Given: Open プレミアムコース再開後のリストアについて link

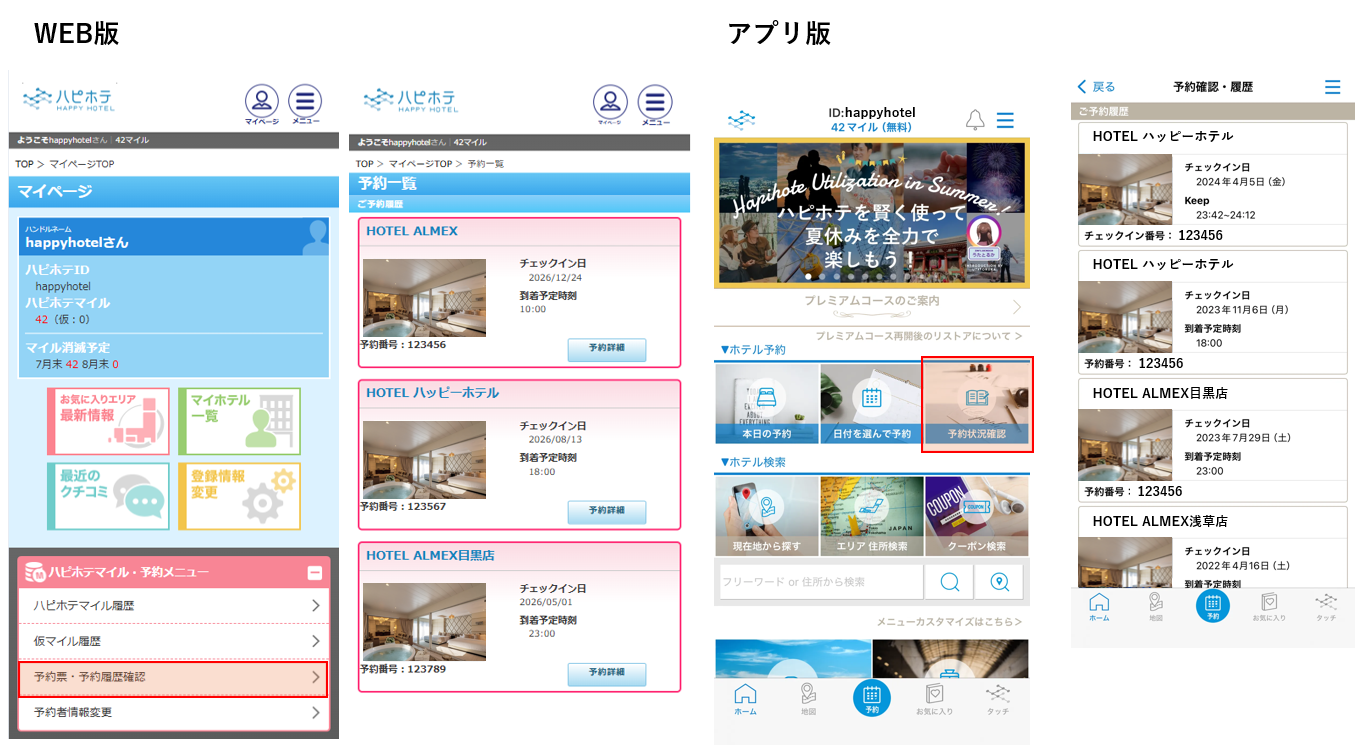Looking at the screenshot, I should coord(919,336).
